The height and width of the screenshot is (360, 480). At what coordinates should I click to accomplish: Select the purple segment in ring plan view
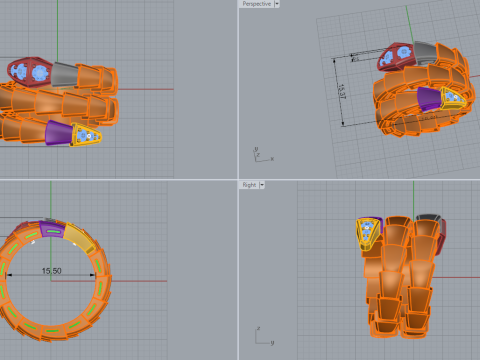51,229
